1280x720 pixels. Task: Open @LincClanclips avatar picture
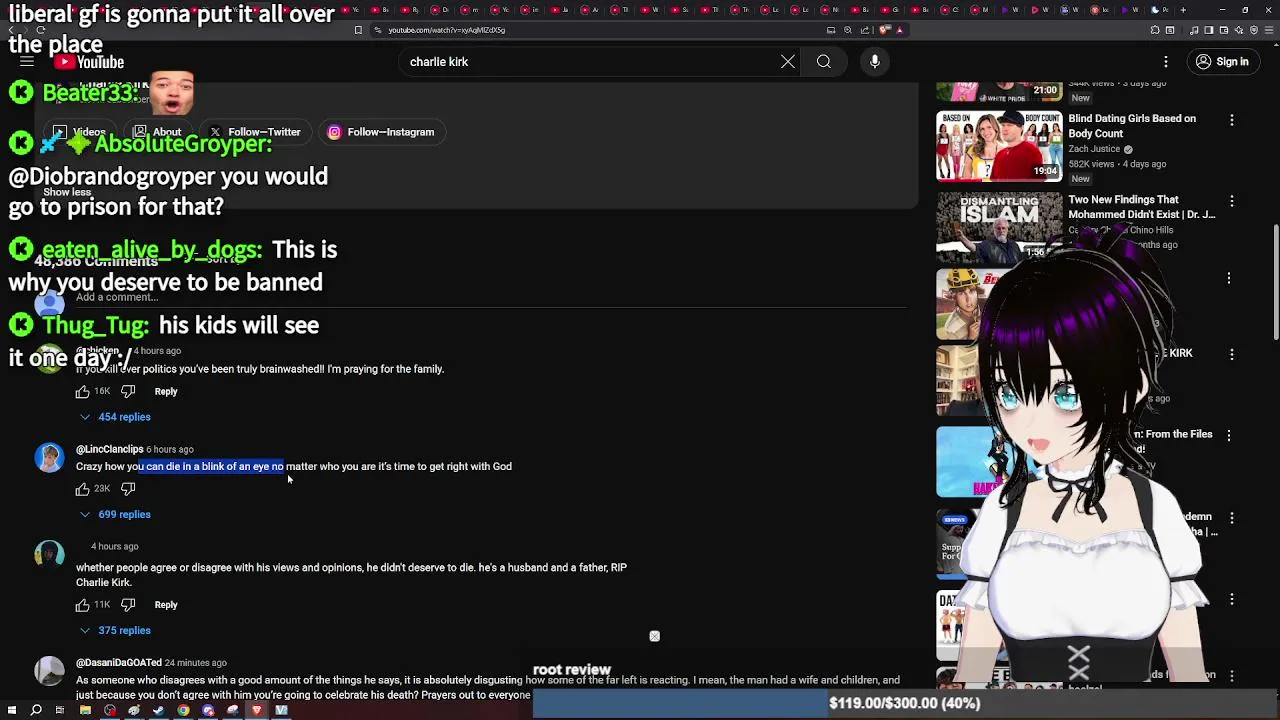pos(49,458)
